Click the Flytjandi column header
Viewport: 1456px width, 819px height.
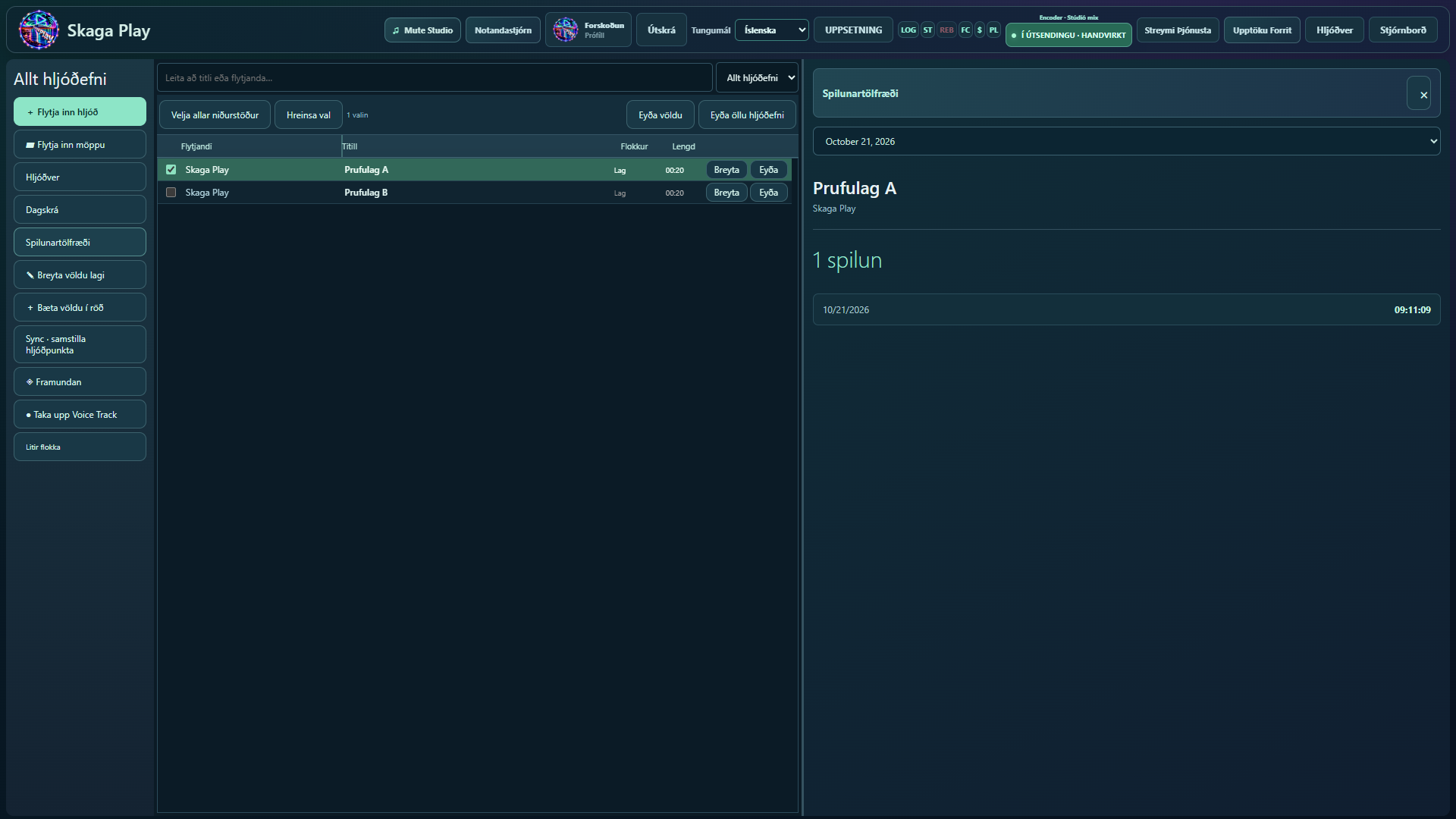[x=196, y=146]
